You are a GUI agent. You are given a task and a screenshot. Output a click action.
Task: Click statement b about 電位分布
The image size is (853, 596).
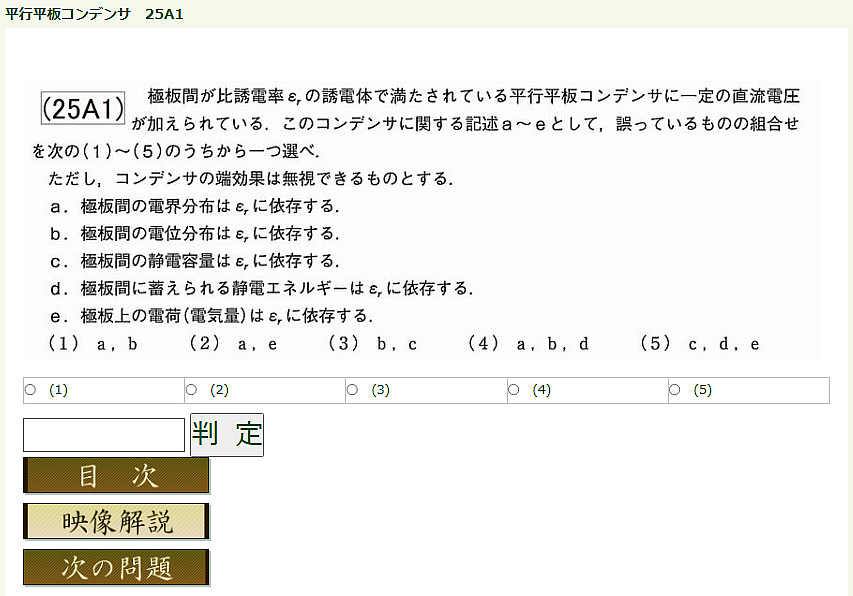[194, 234]
